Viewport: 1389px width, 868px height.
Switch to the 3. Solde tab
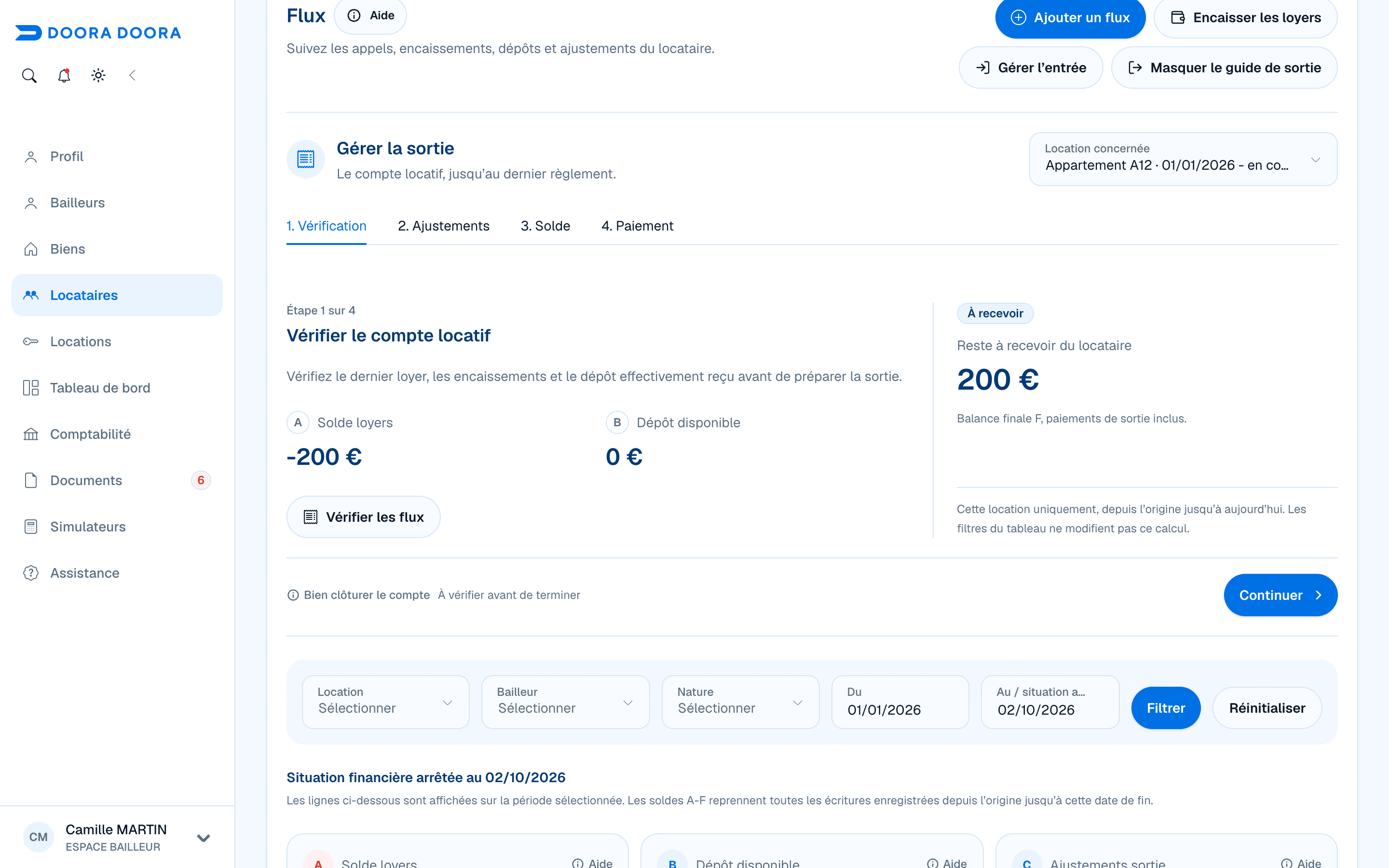click(545, 226)
